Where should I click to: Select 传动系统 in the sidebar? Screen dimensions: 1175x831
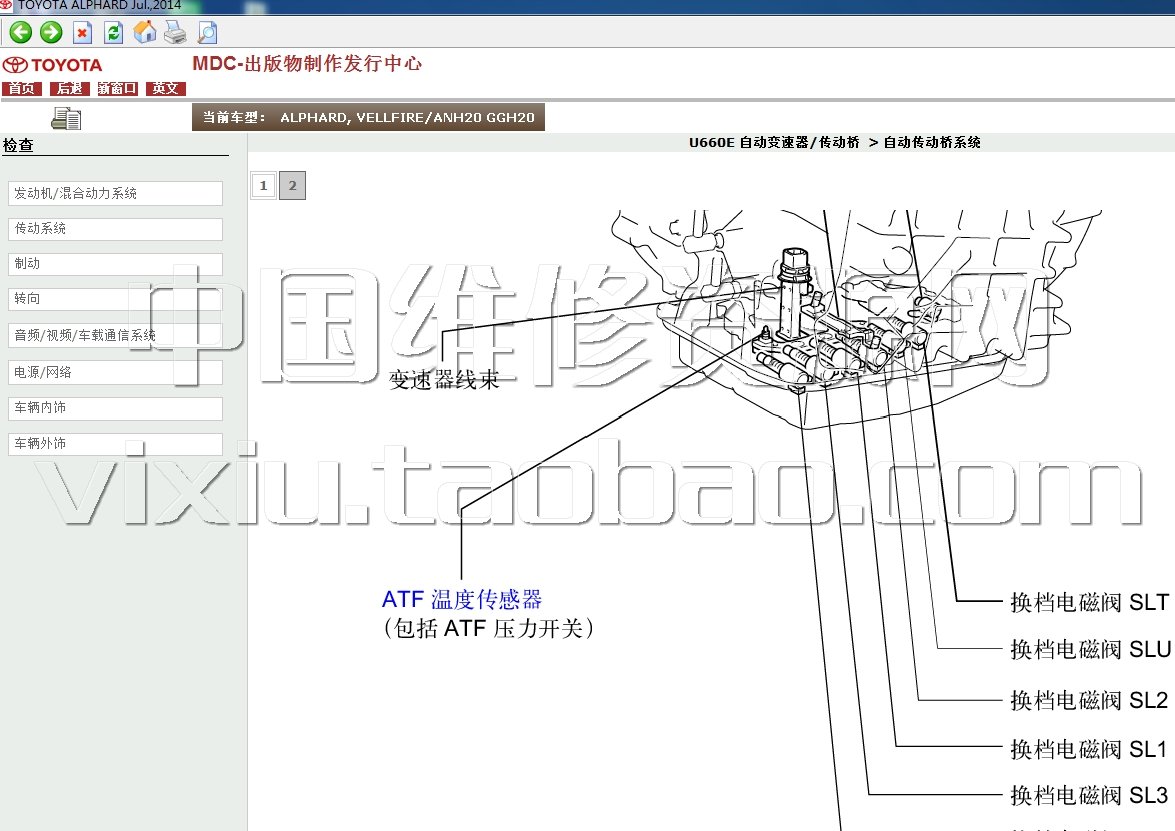[x=115, y=229]
